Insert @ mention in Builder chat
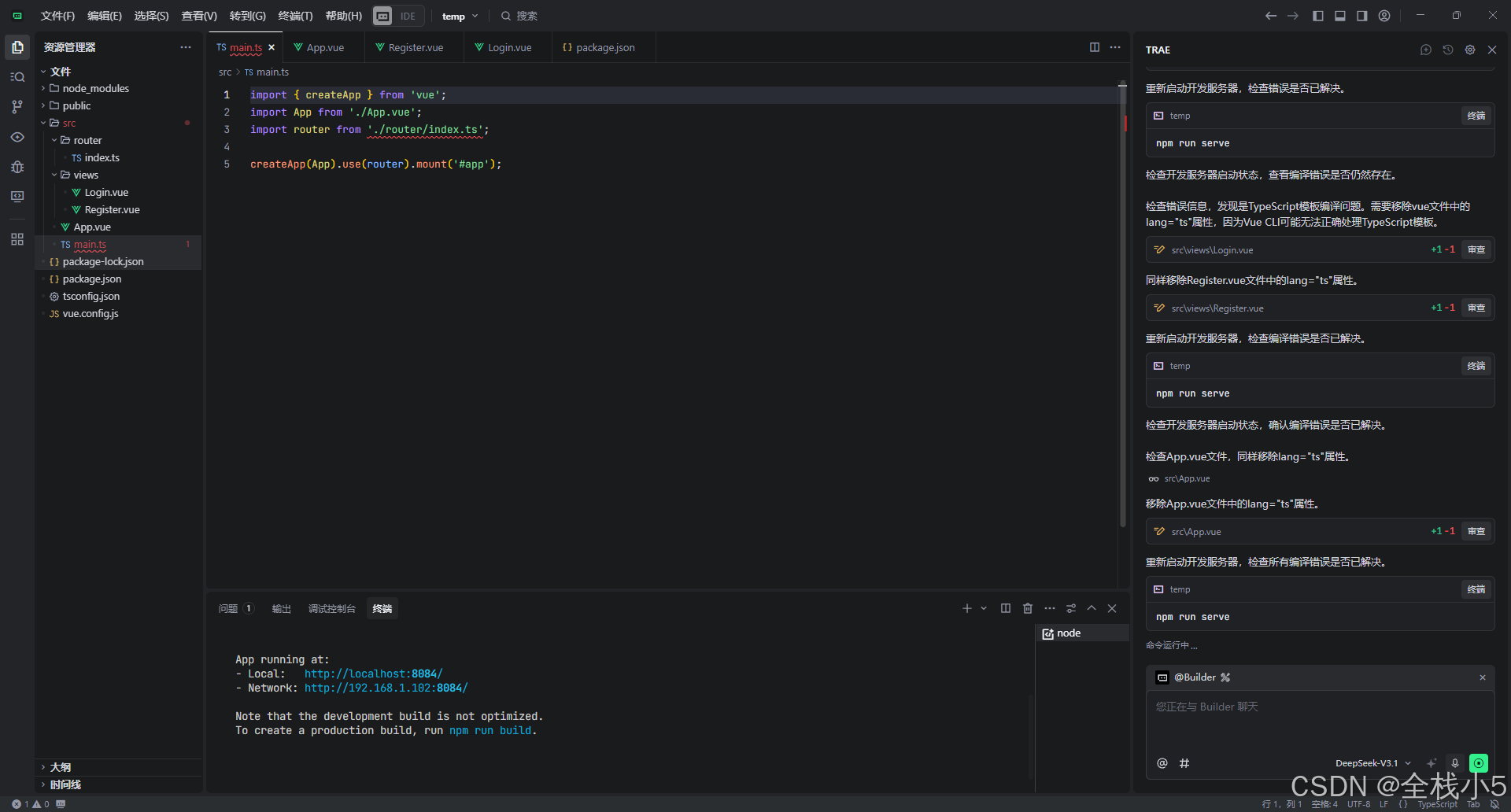The image size is (1511, 812). (1162, 763)
